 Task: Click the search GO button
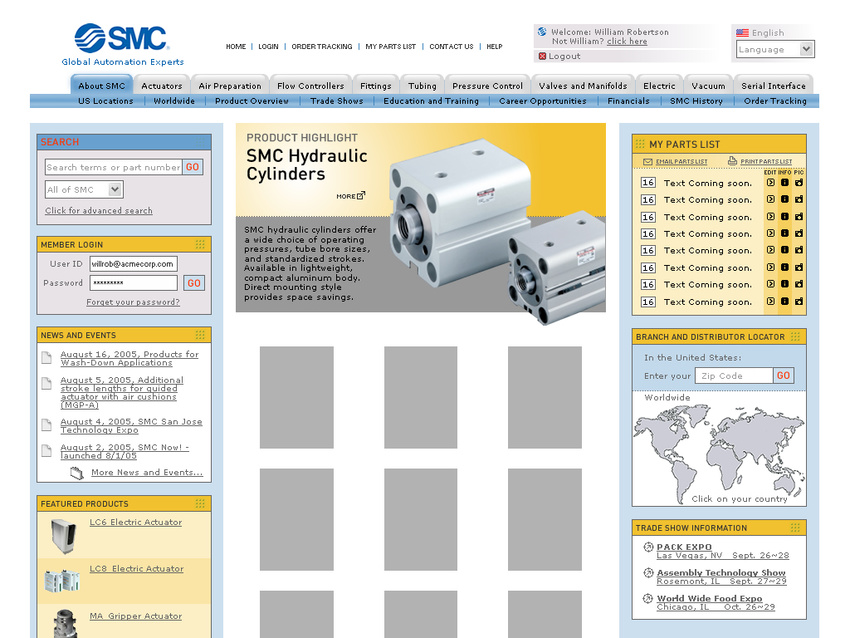(x=192, y=167)
